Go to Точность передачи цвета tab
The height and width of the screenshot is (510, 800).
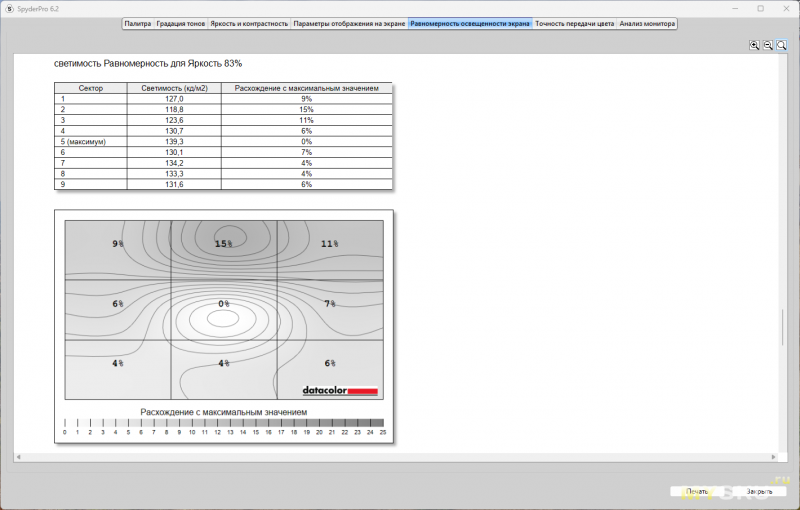pos(574,23)
